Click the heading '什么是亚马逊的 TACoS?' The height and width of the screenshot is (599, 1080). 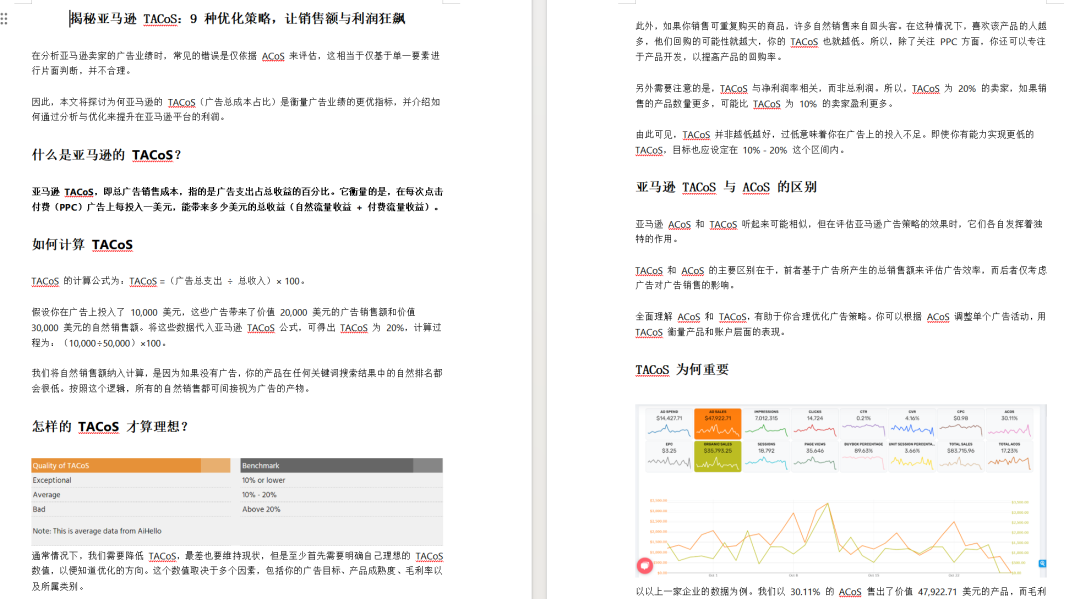click(106, 155)
